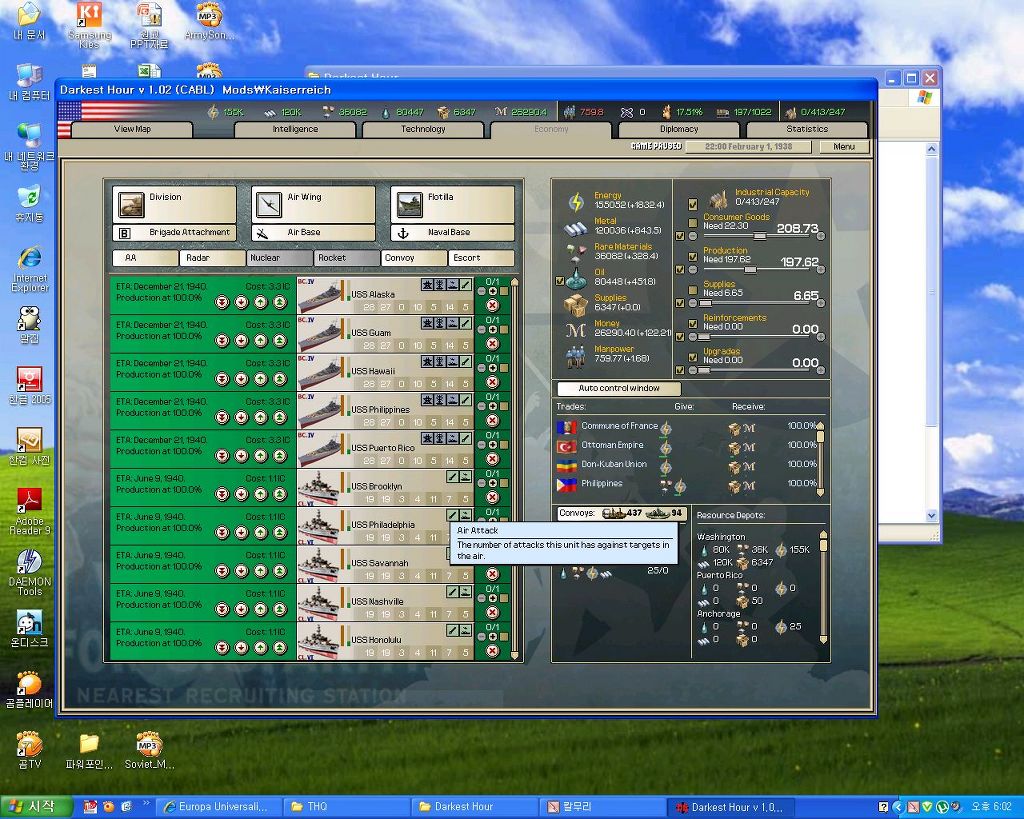Click the Supplies crates icon

click(575, 304)
